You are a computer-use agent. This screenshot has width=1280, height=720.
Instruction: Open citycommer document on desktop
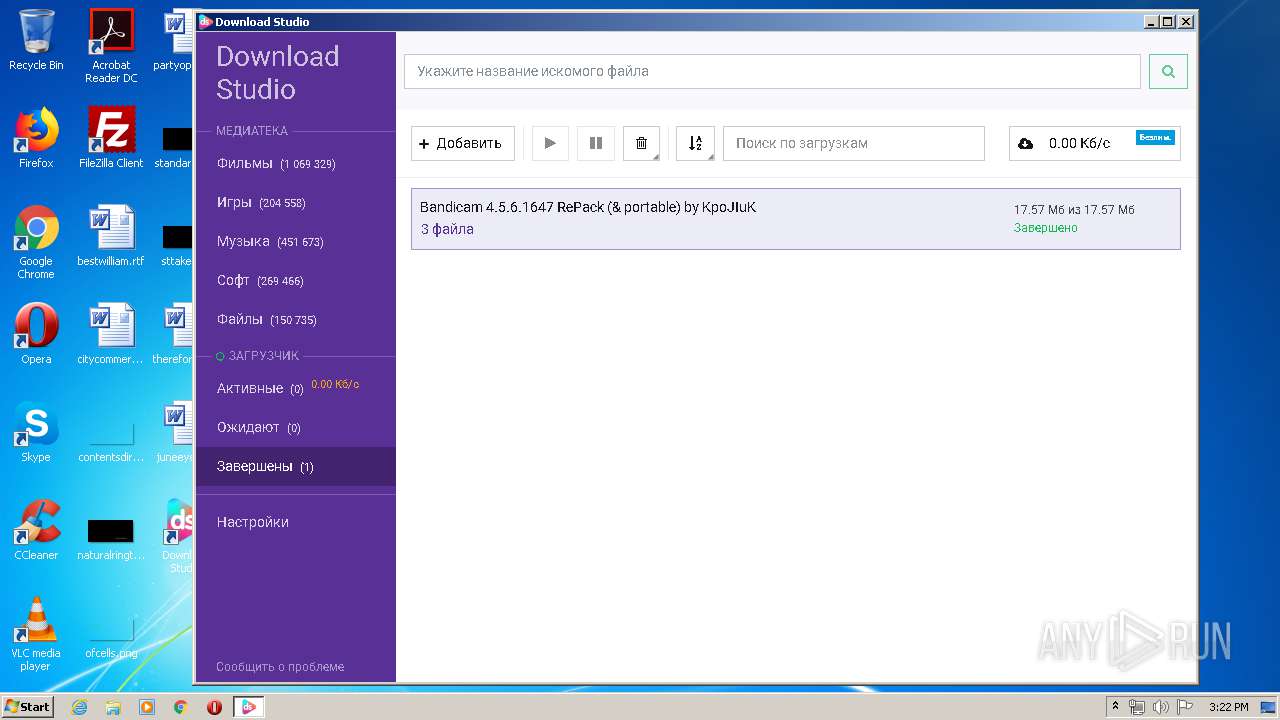pyautogui.click(x=111, y=334)
